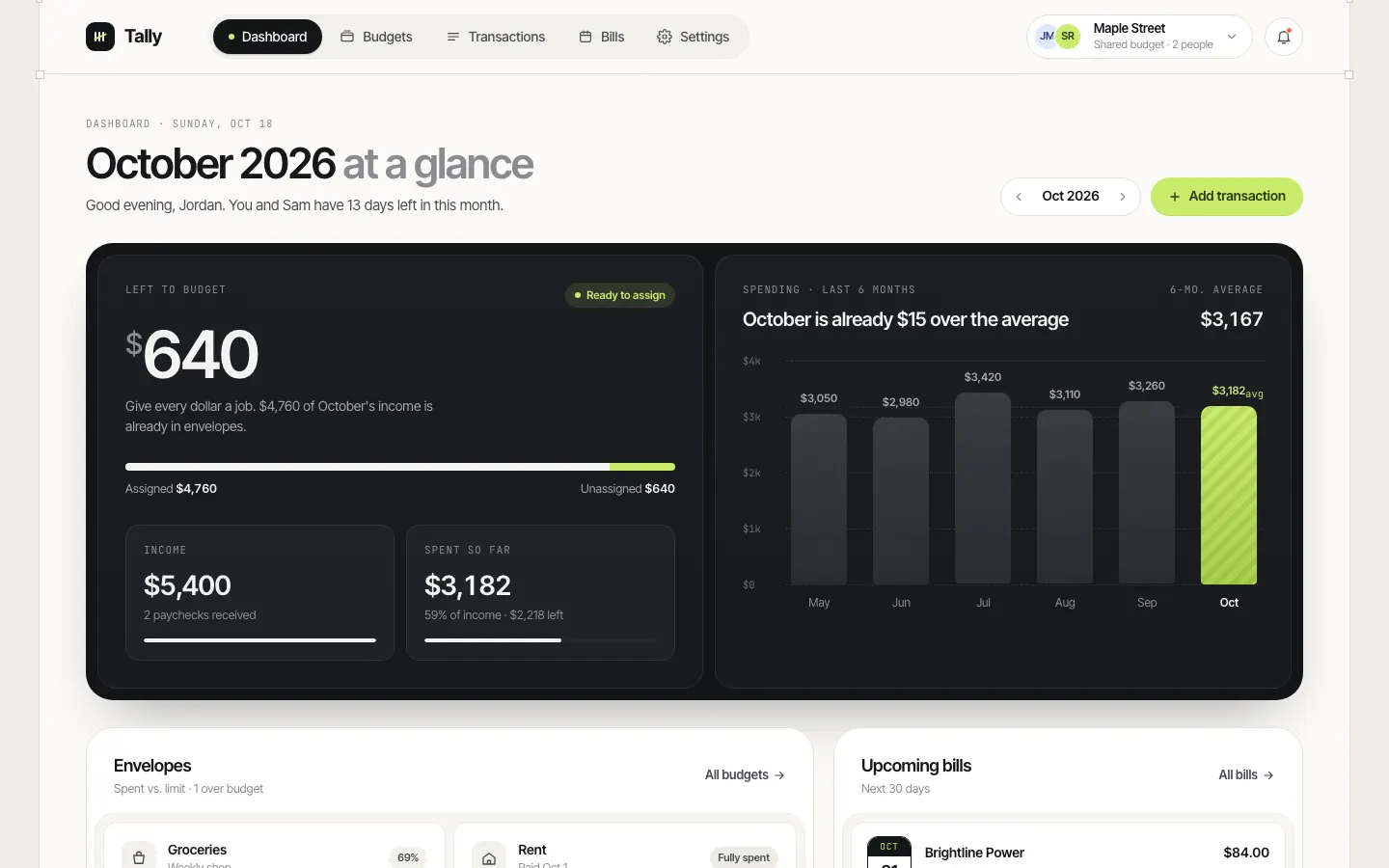Click the Groceries 69% badge
This screenshot has width=1389, height=868.
click(x=408, y=857)
